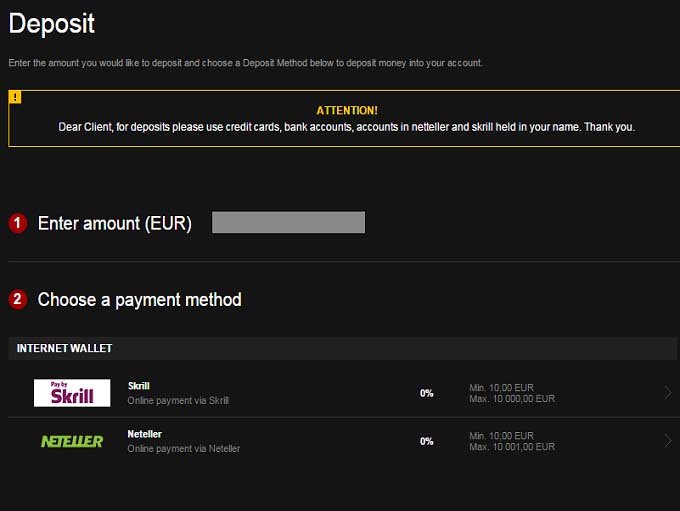Click the yellow warning exclamation icon
680x511 pixels.
click(15, 97)
